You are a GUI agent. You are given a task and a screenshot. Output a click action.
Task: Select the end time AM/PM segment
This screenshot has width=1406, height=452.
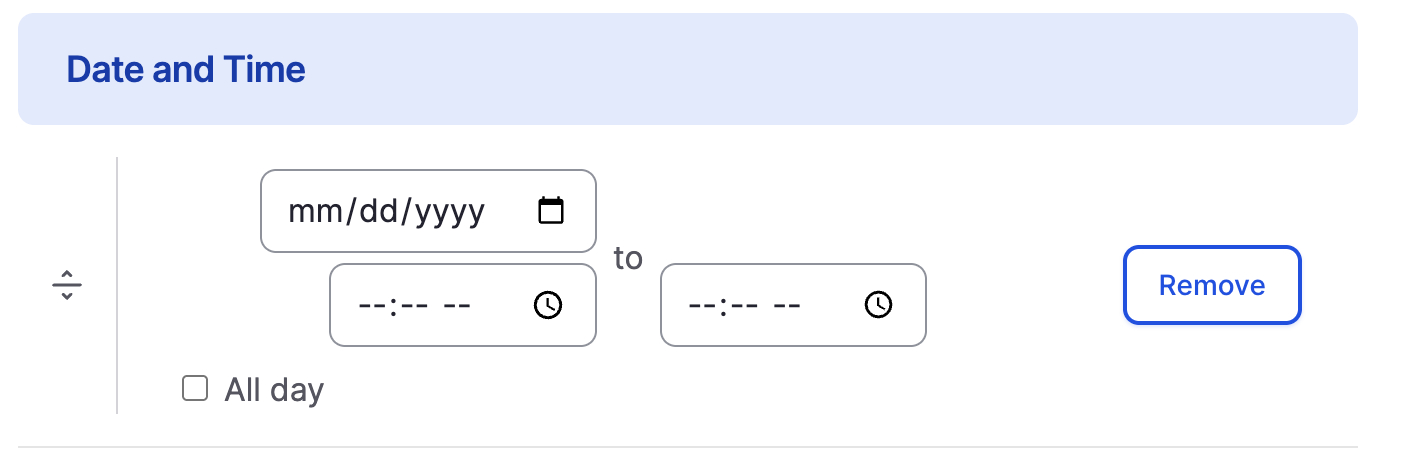tap(786, 305)
